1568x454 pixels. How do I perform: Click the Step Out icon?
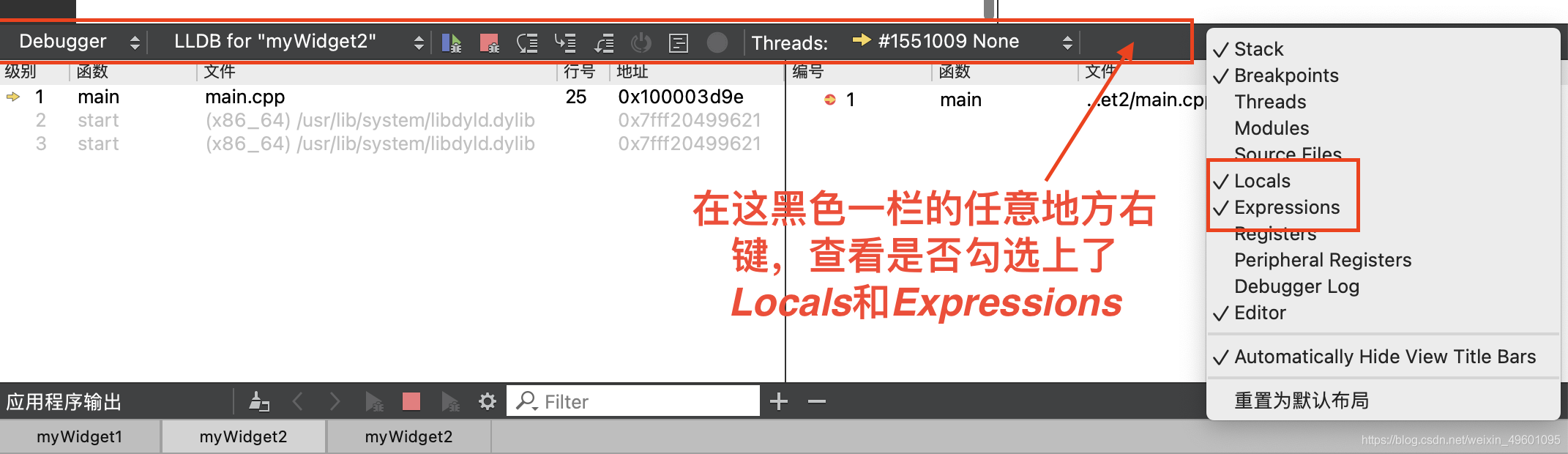click(x=604, y=42)
